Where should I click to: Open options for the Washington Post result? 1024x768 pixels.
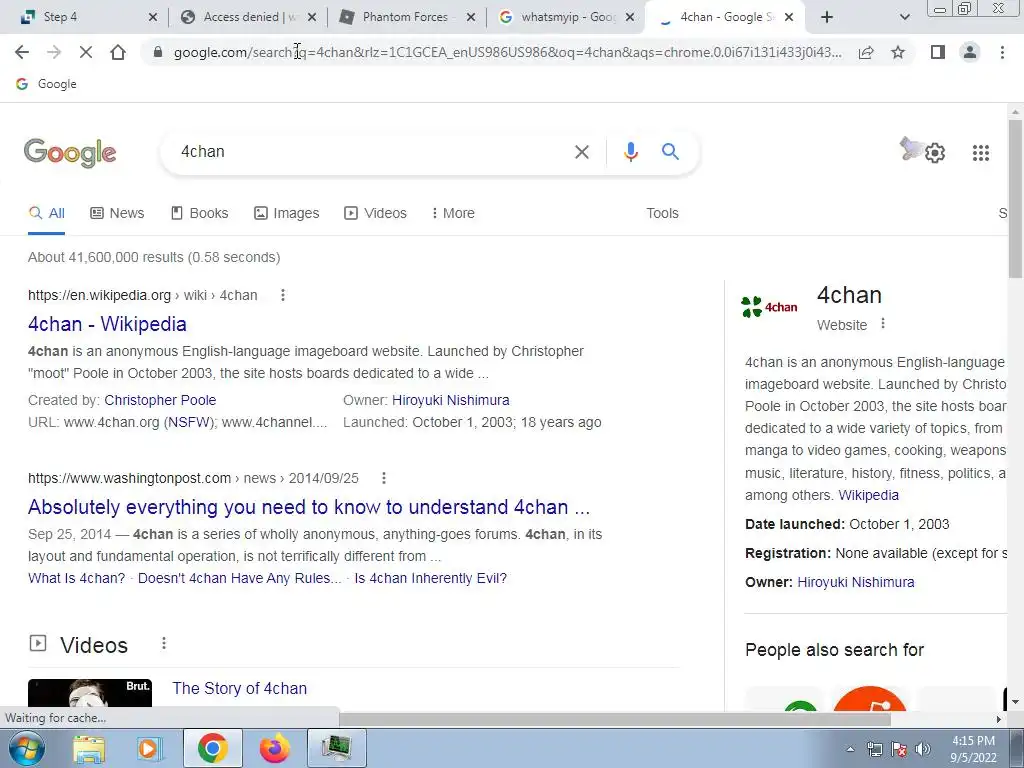(x=384, y=478)
